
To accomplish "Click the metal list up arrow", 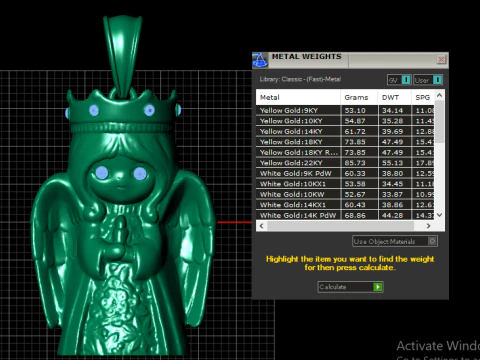I will (440, 95).
